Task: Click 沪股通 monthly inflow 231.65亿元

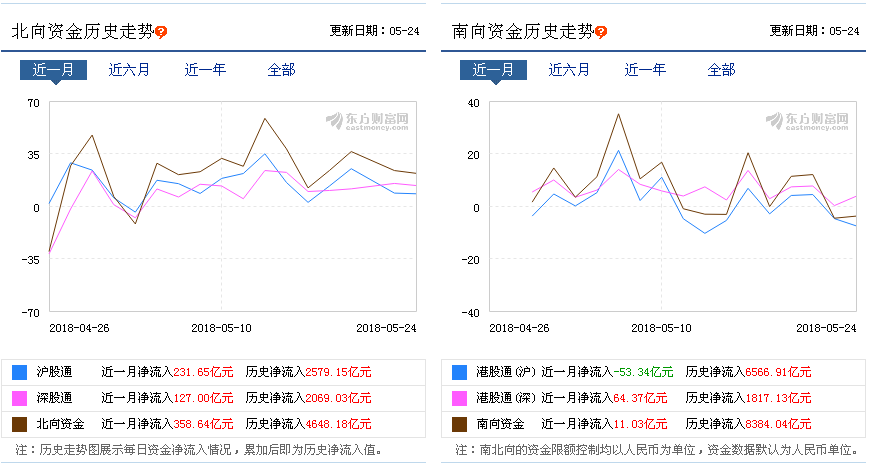Action: click(204, 372)
